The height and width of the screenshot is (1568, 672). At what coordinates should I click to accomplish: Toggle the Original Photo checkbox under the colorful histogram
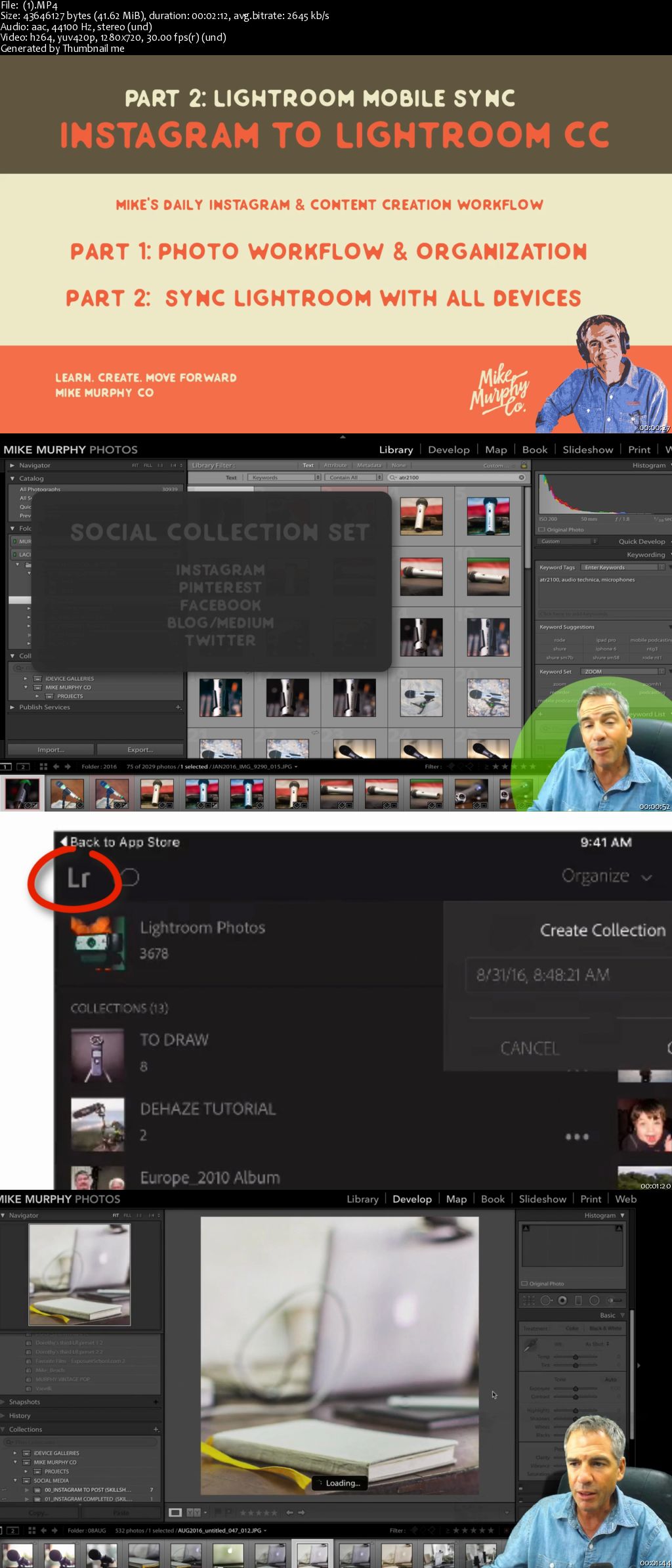coord(541,529)
